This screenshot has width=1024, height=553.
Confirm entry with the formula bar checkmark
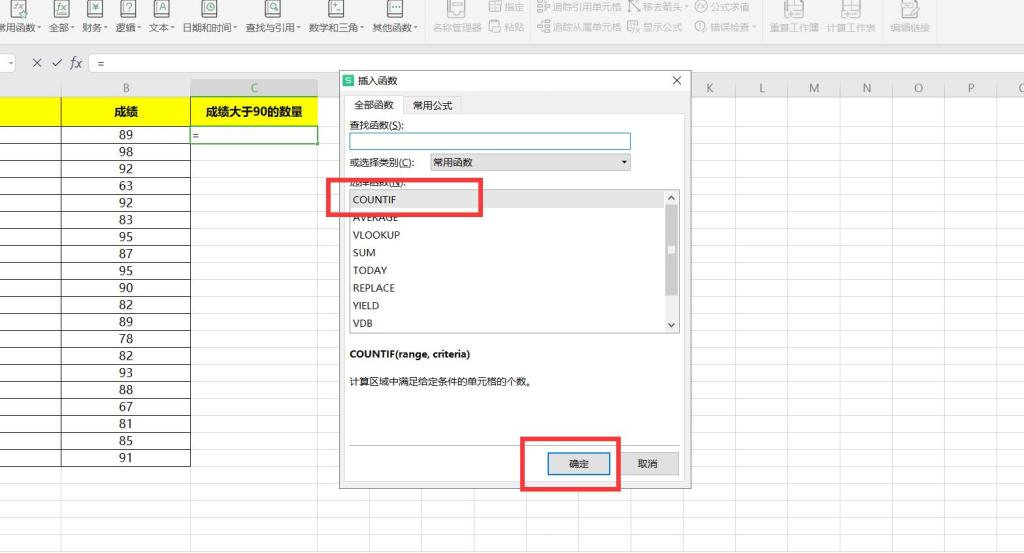pyautogui.click(x=57, y=63)
